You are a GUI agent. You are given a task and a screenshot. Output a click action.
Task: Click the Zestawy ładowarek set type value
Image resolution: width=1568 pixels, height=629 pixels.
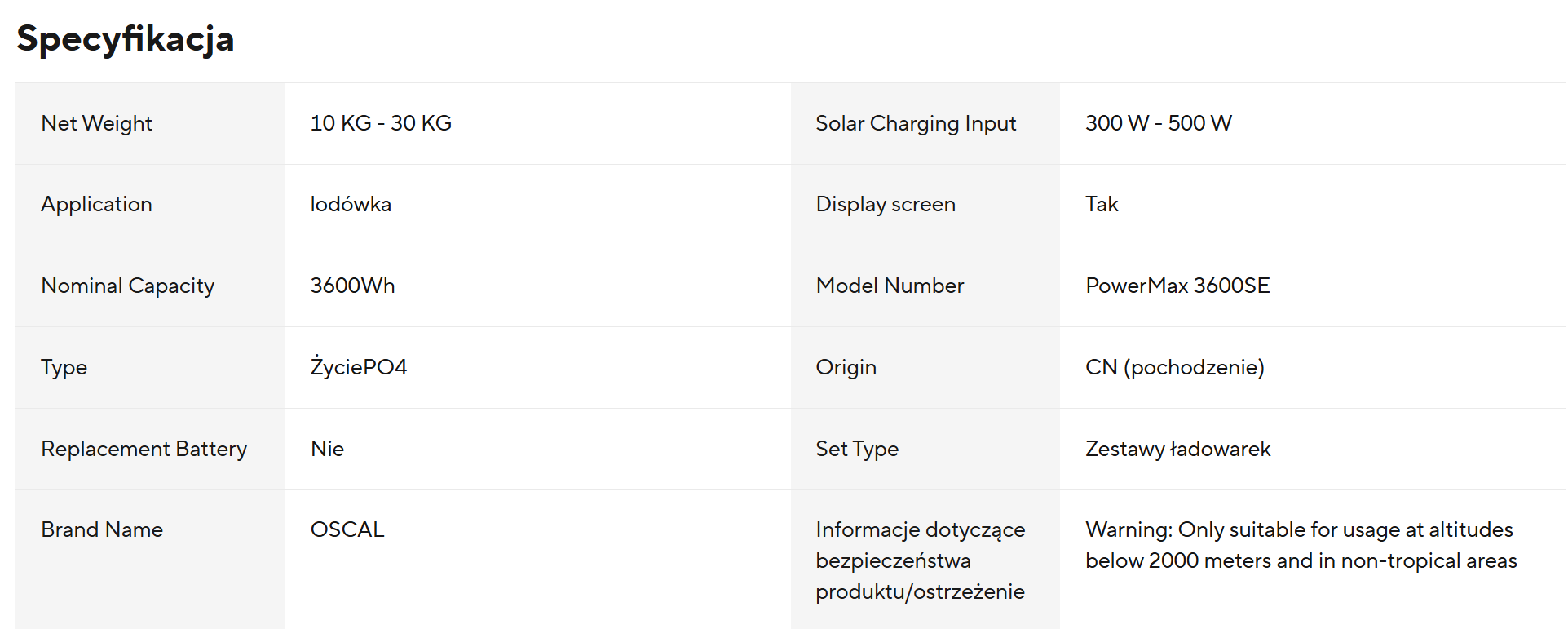tap(1178, 449)
